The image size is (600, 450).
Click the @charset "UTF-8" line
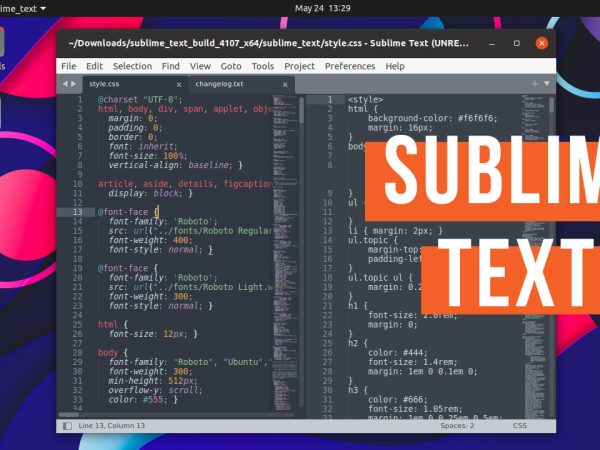140,99
